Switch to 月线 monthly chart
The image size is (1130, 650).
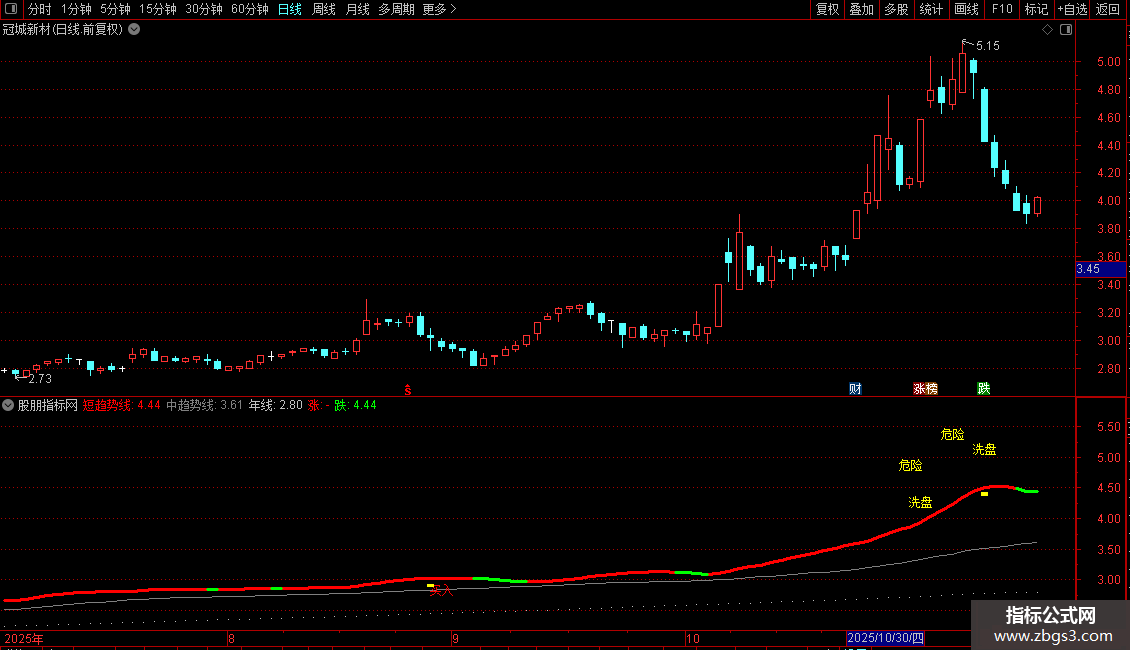point(357,9)
